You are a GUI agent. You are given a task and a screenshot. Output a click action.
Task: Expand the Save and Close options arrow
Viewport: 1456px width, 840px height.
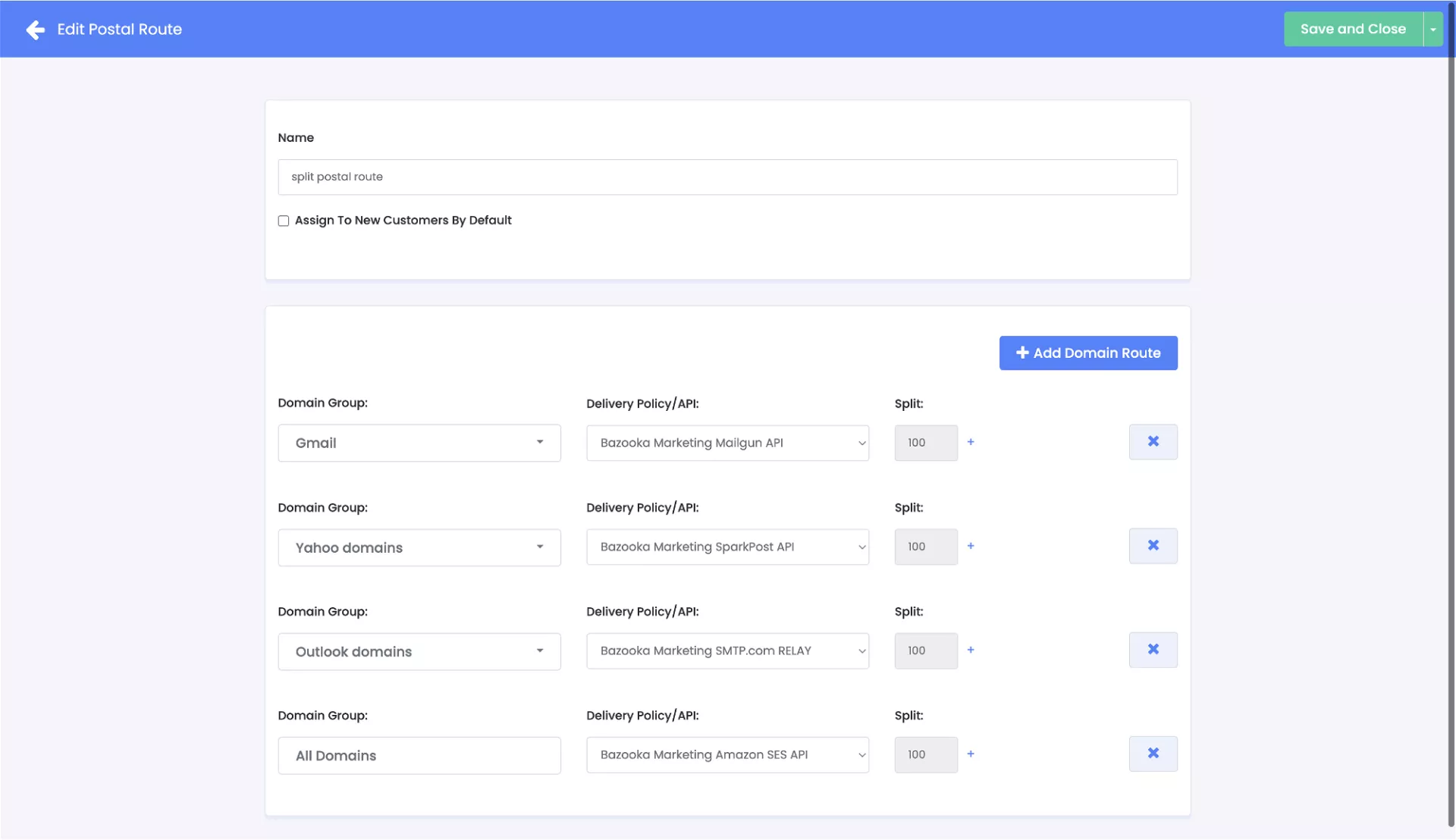pos(1432,30)
